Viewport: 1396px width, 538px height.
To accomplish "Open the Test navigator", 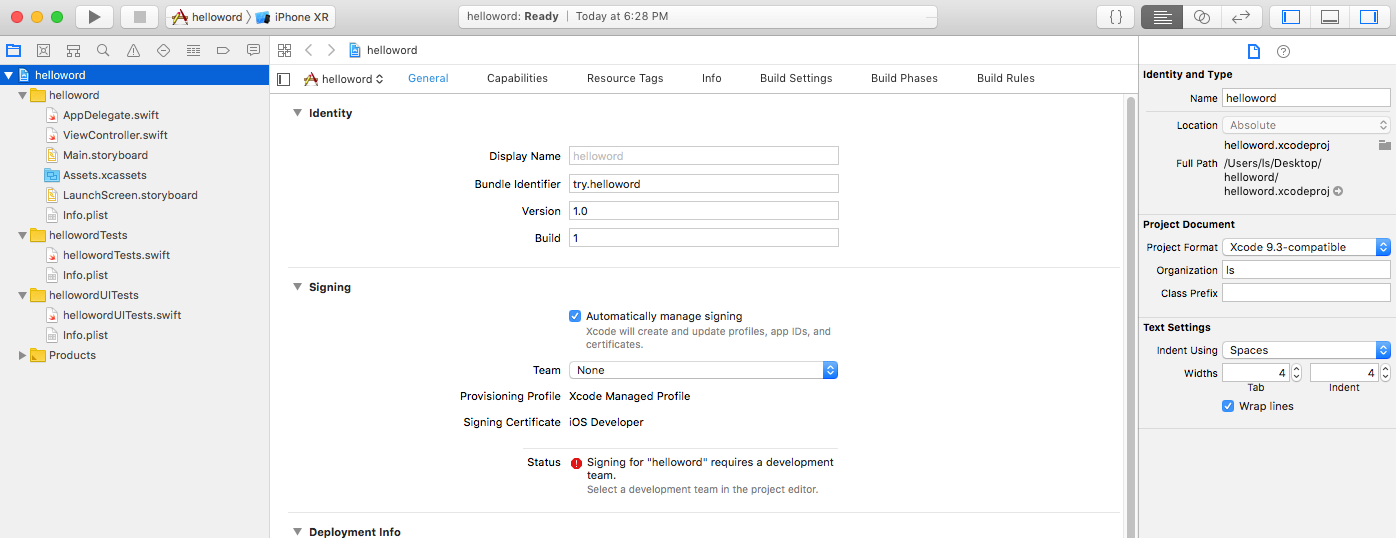I will pos(163,50).
